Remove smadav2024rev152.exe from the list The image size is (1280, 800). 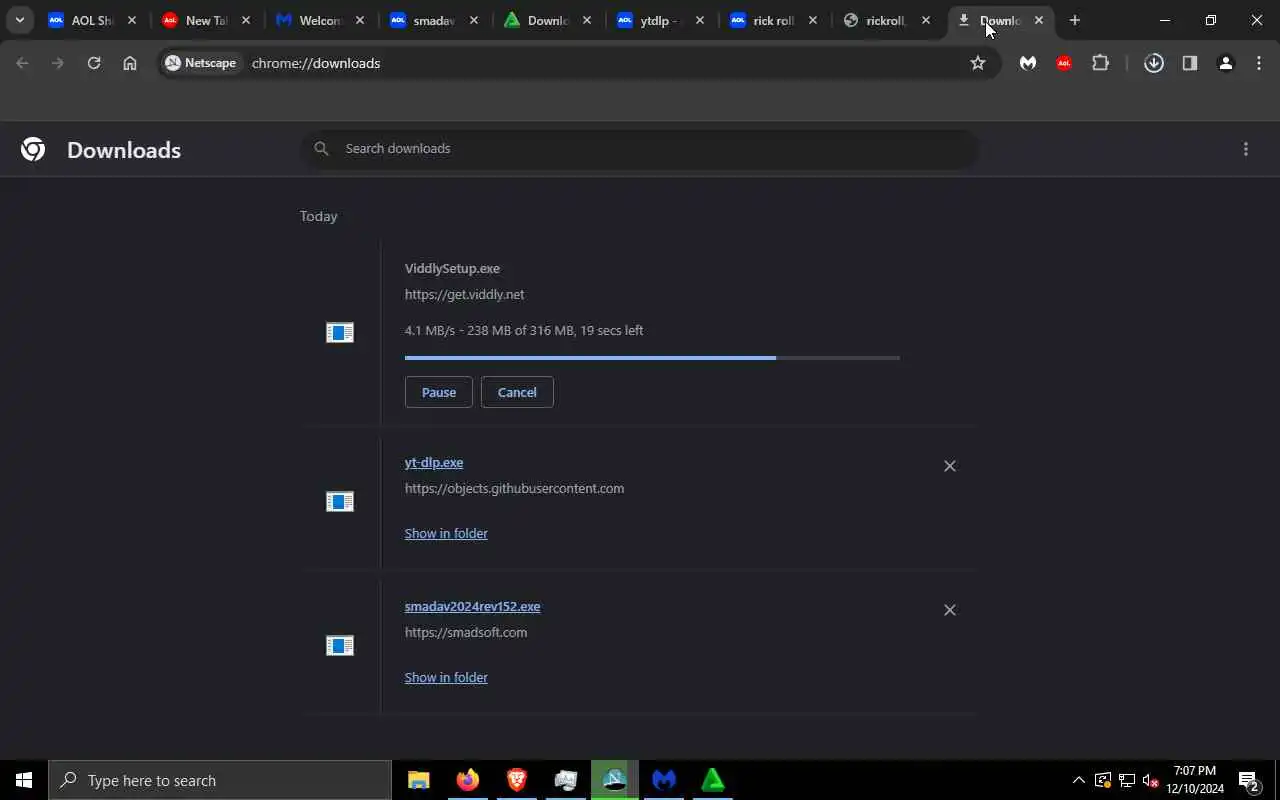point(950,610)
